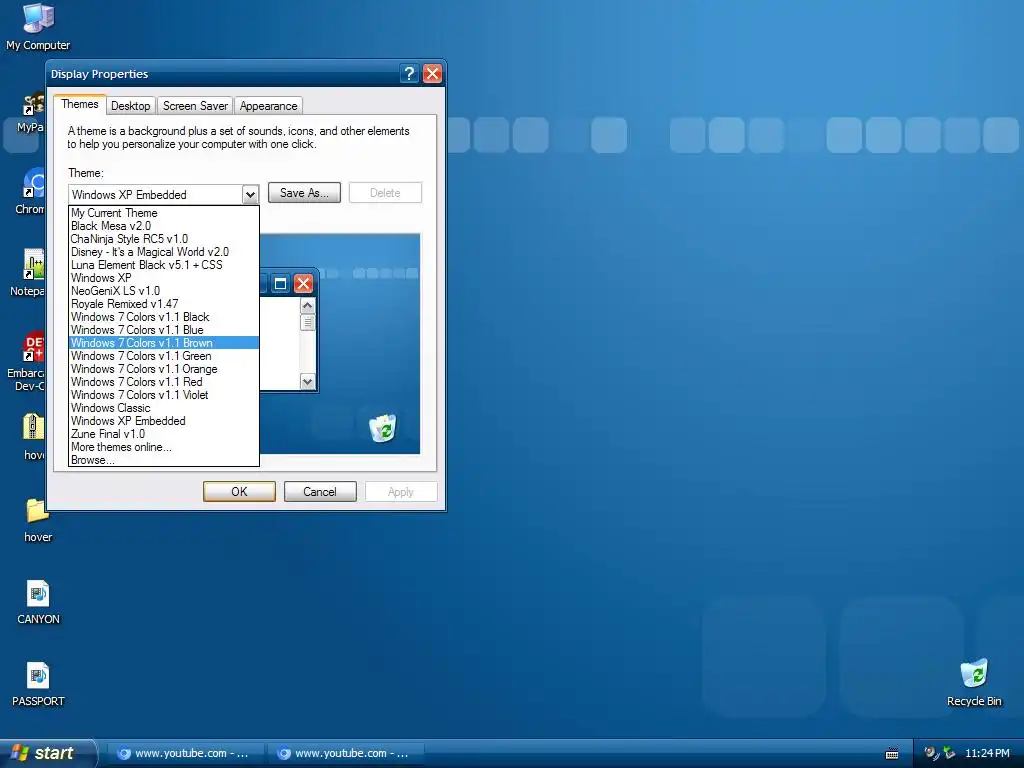Click the OK button
This screenshot has height=768, width=1024.
coord(239,492)
